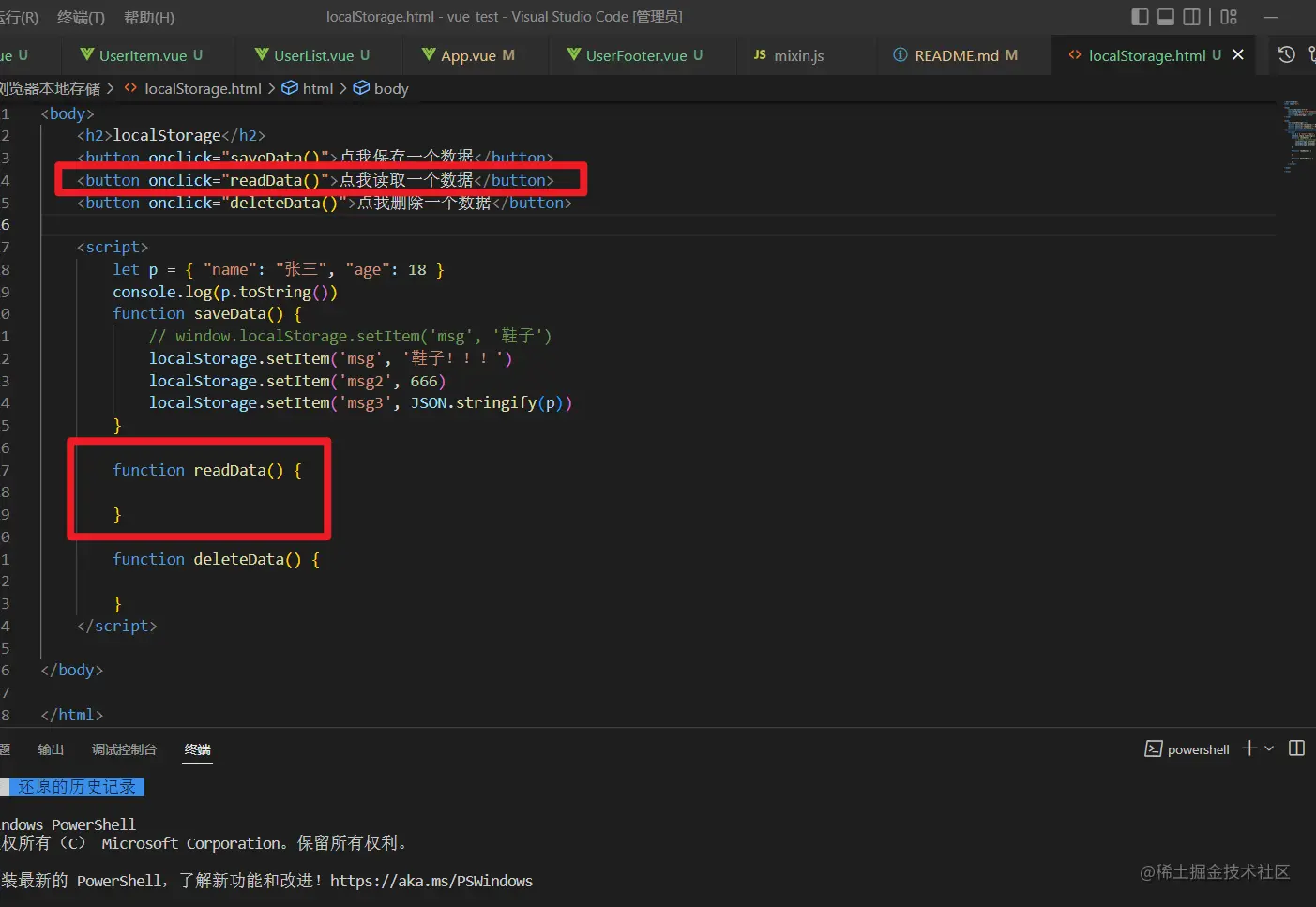
Task: Click the commented window.localStorage.setItem line
Action: pos(351,336)
